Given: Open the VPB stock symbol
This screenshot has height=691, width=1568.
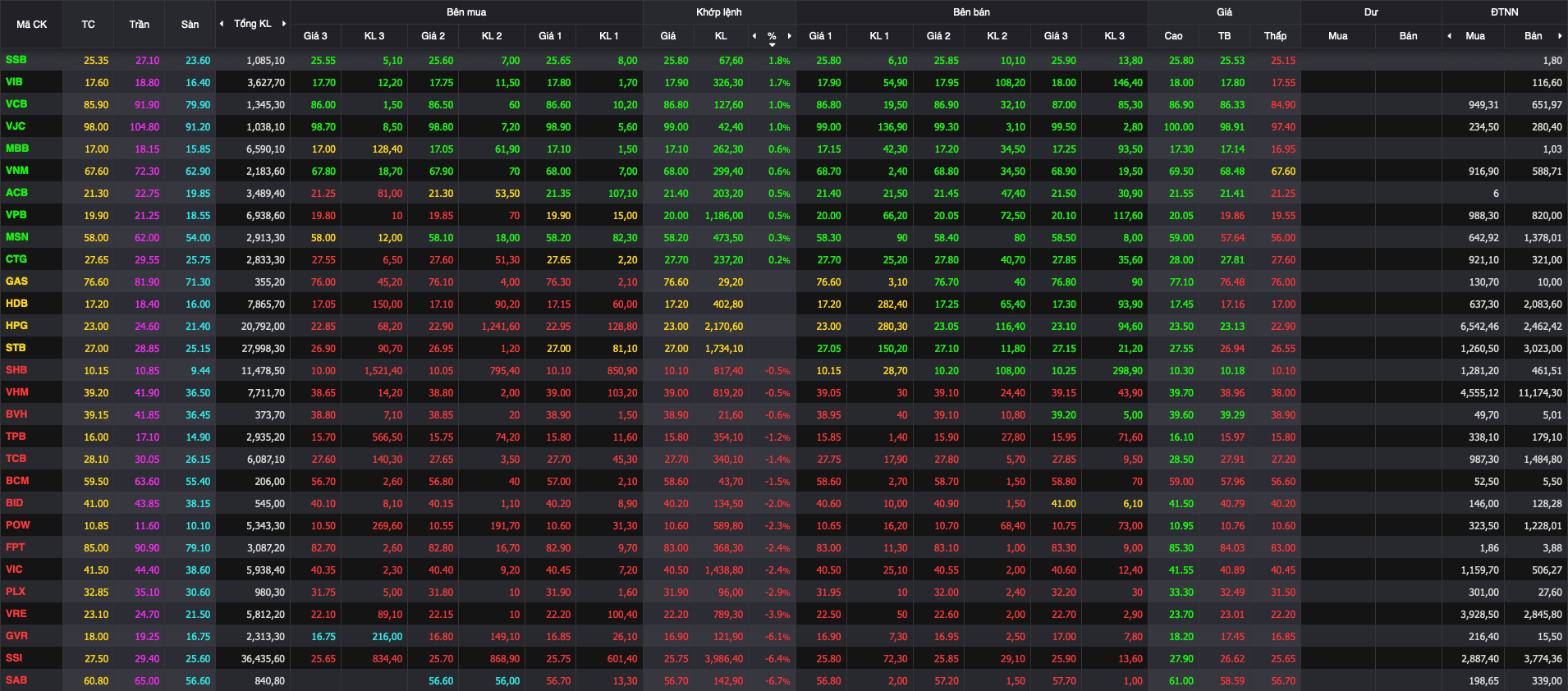Looking at the screenshot, I should click(16, 215).
